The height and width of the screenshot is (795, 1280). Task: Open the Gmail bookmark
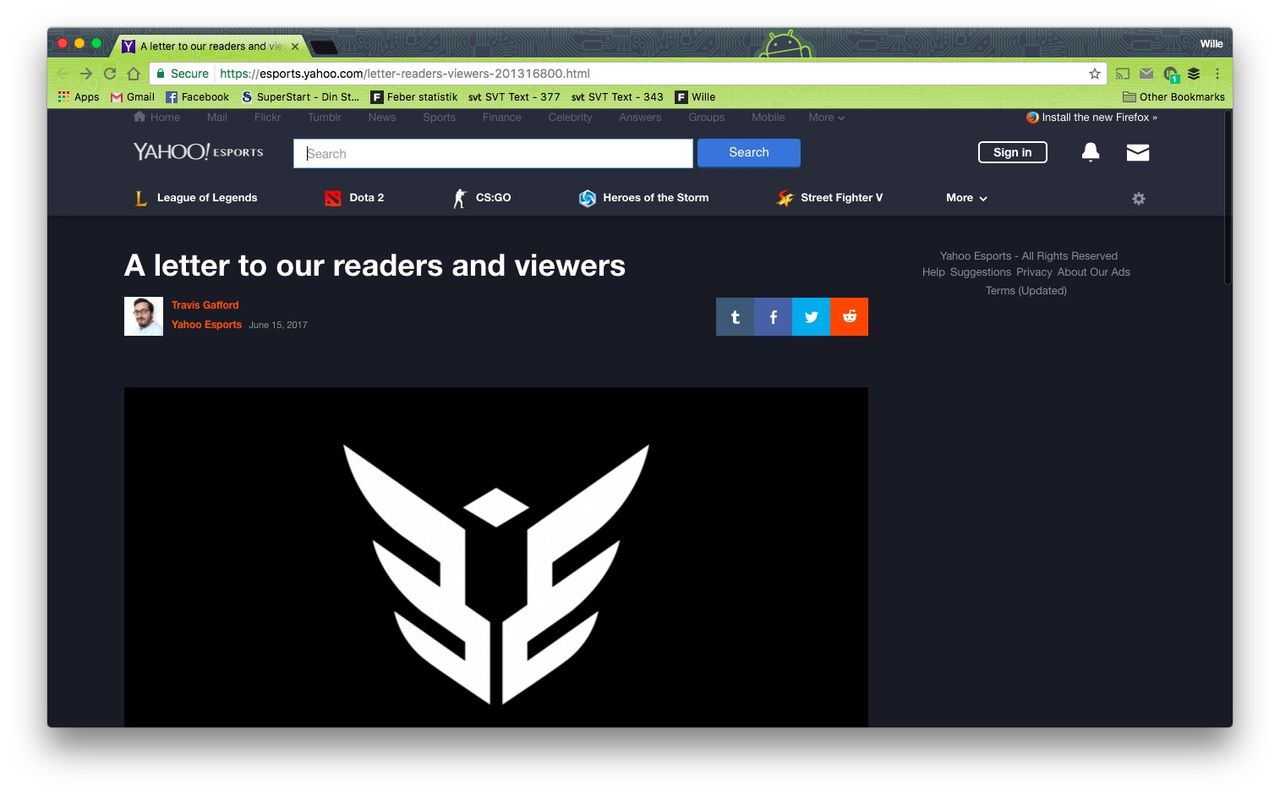[132, 97]
